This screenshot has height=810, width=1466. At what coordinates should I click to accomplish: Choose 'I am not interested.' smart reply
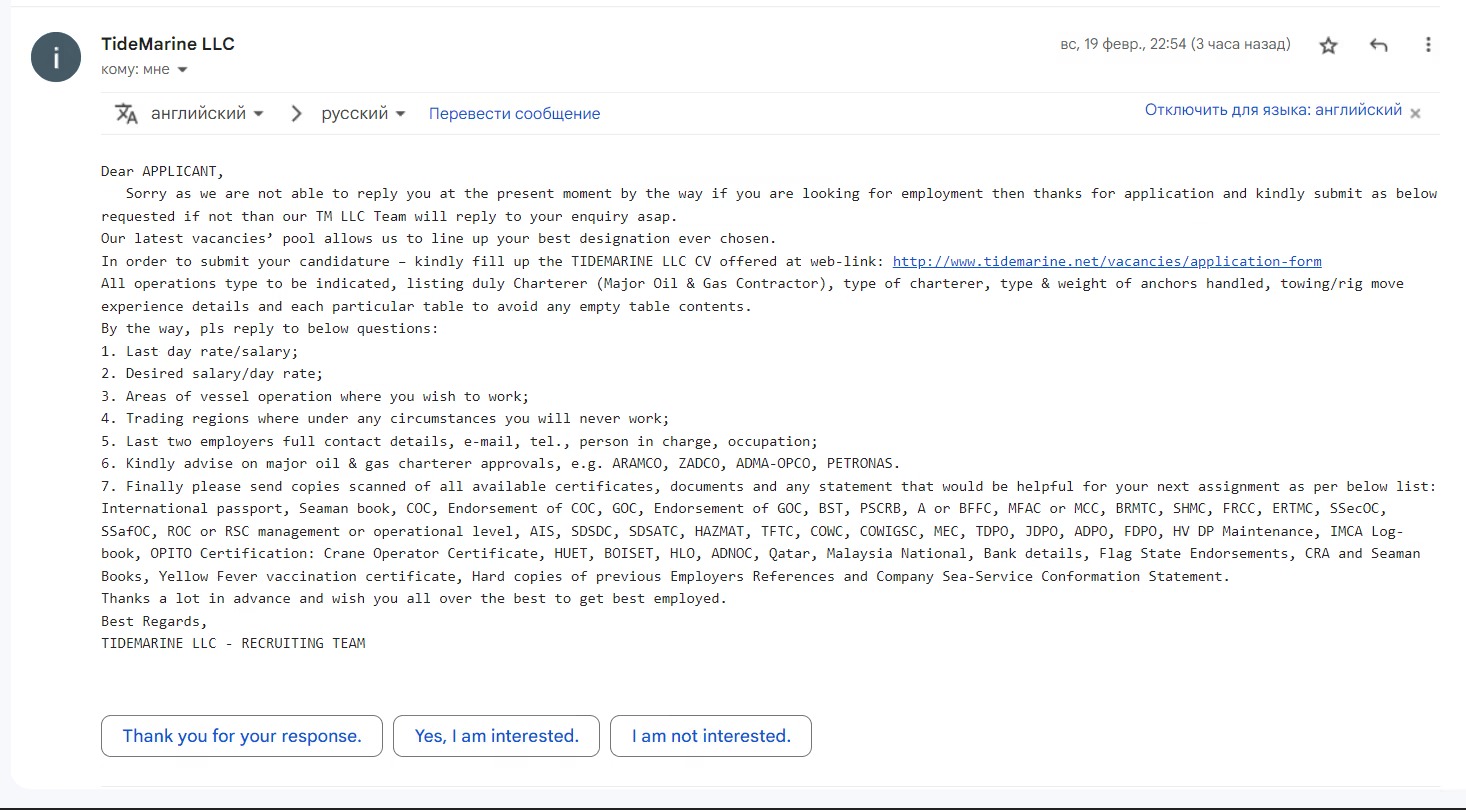tap(711, 736)
